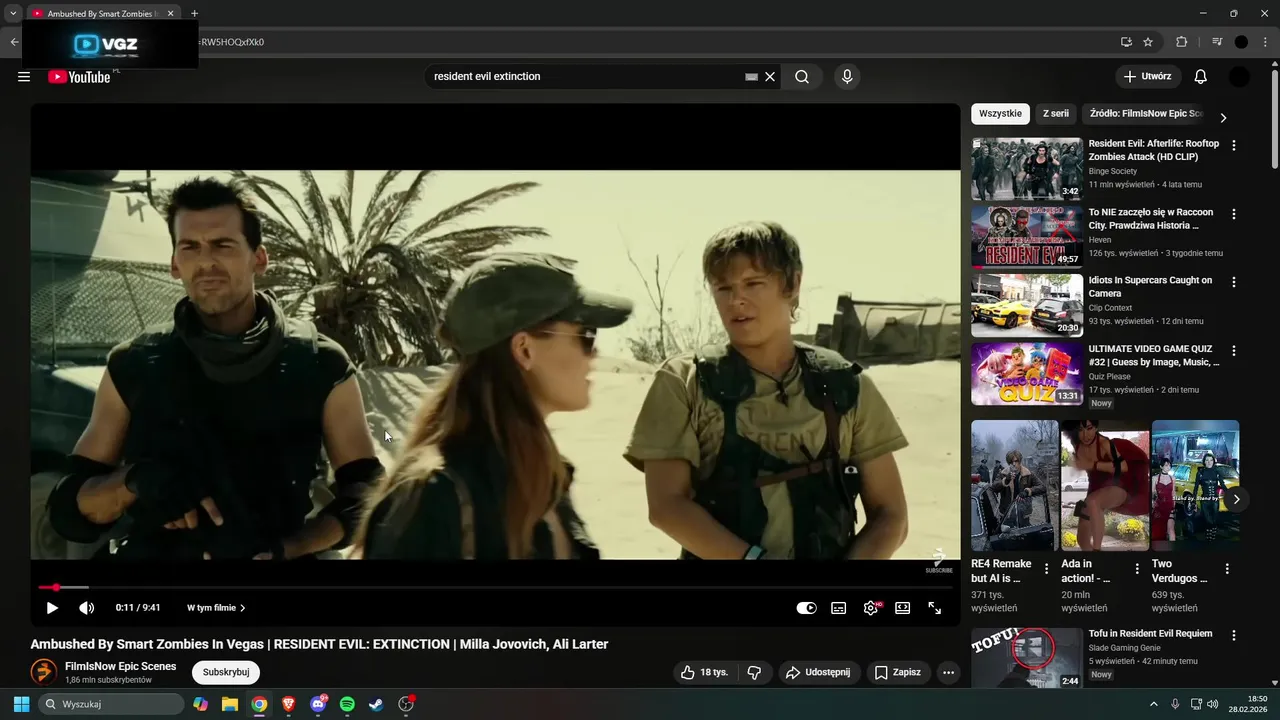
Task: Open Steam from the taskbar
Action: [x=376, y=704]
